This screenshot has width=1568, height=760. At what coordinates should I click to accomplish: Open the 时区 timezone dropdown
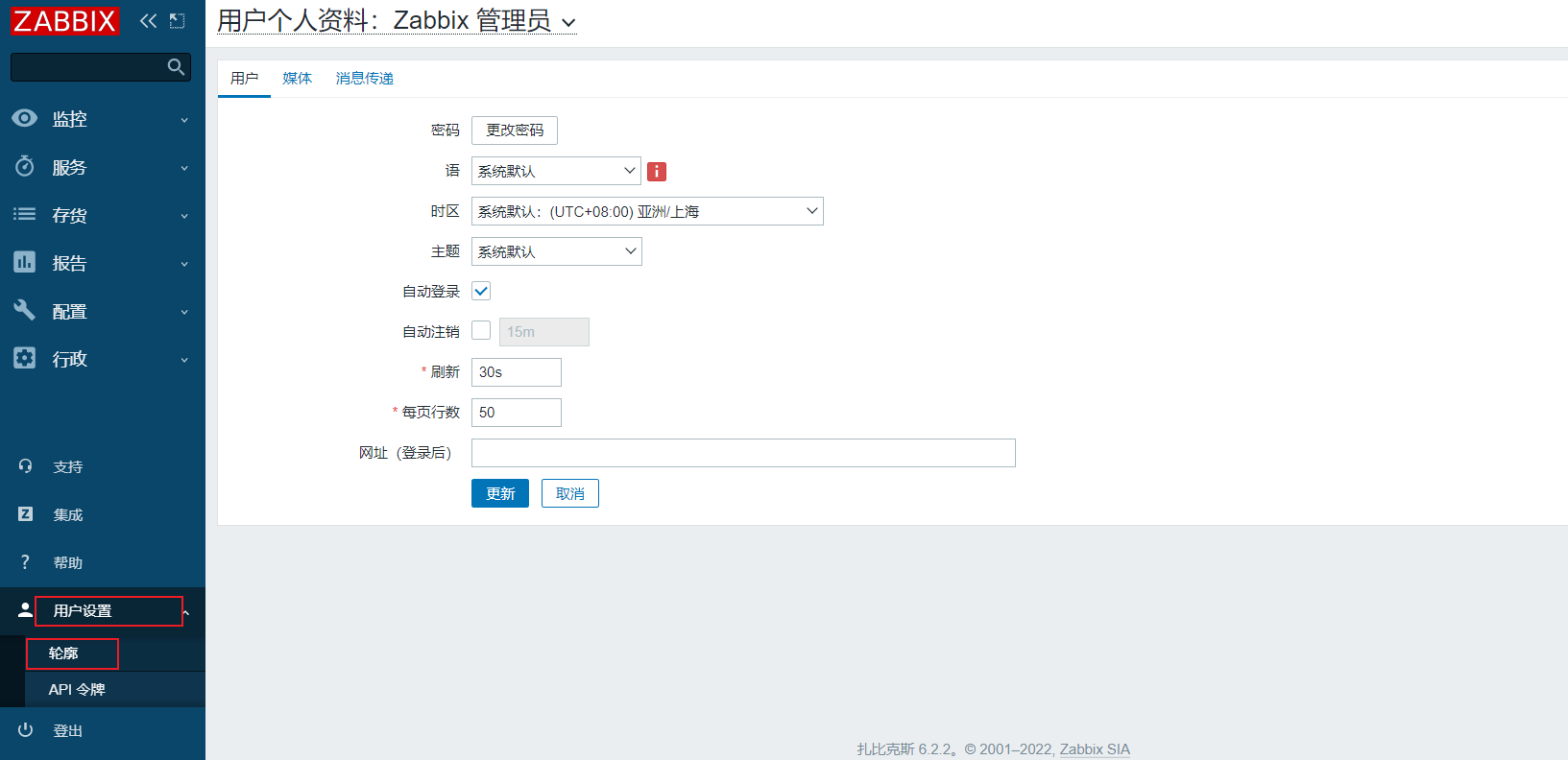pyautogui.click(x=647, y=211)
